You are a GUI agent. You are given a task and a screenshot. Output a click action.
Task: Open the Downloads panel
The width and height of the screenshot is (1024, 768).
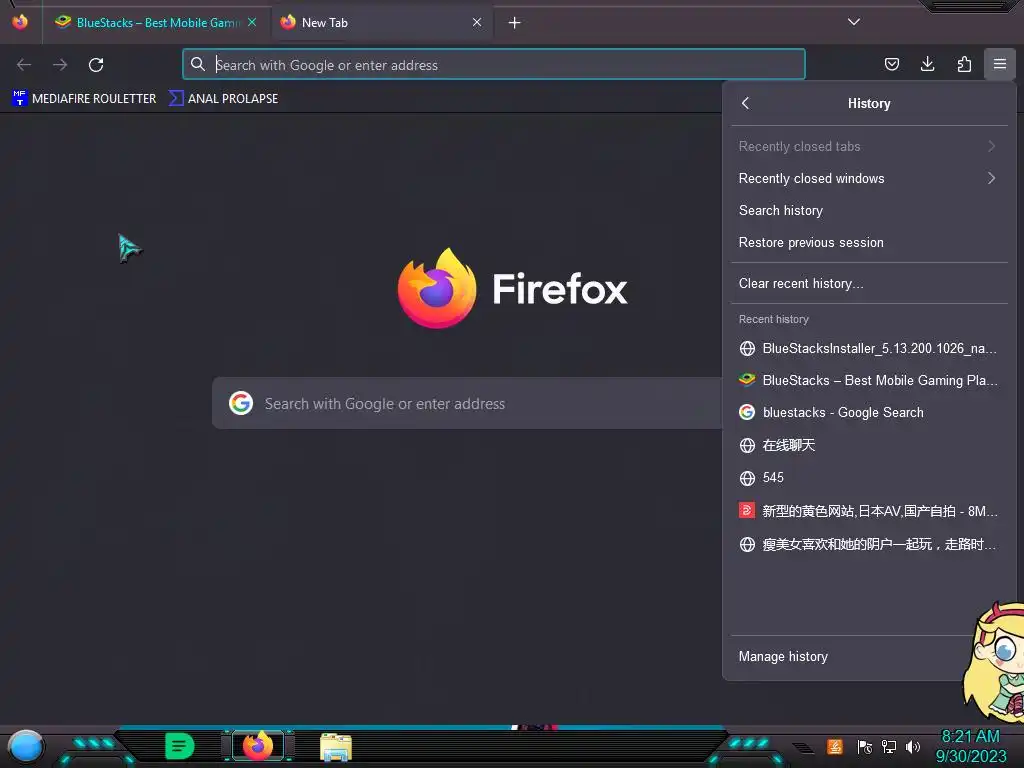click(x=927, y=64)
